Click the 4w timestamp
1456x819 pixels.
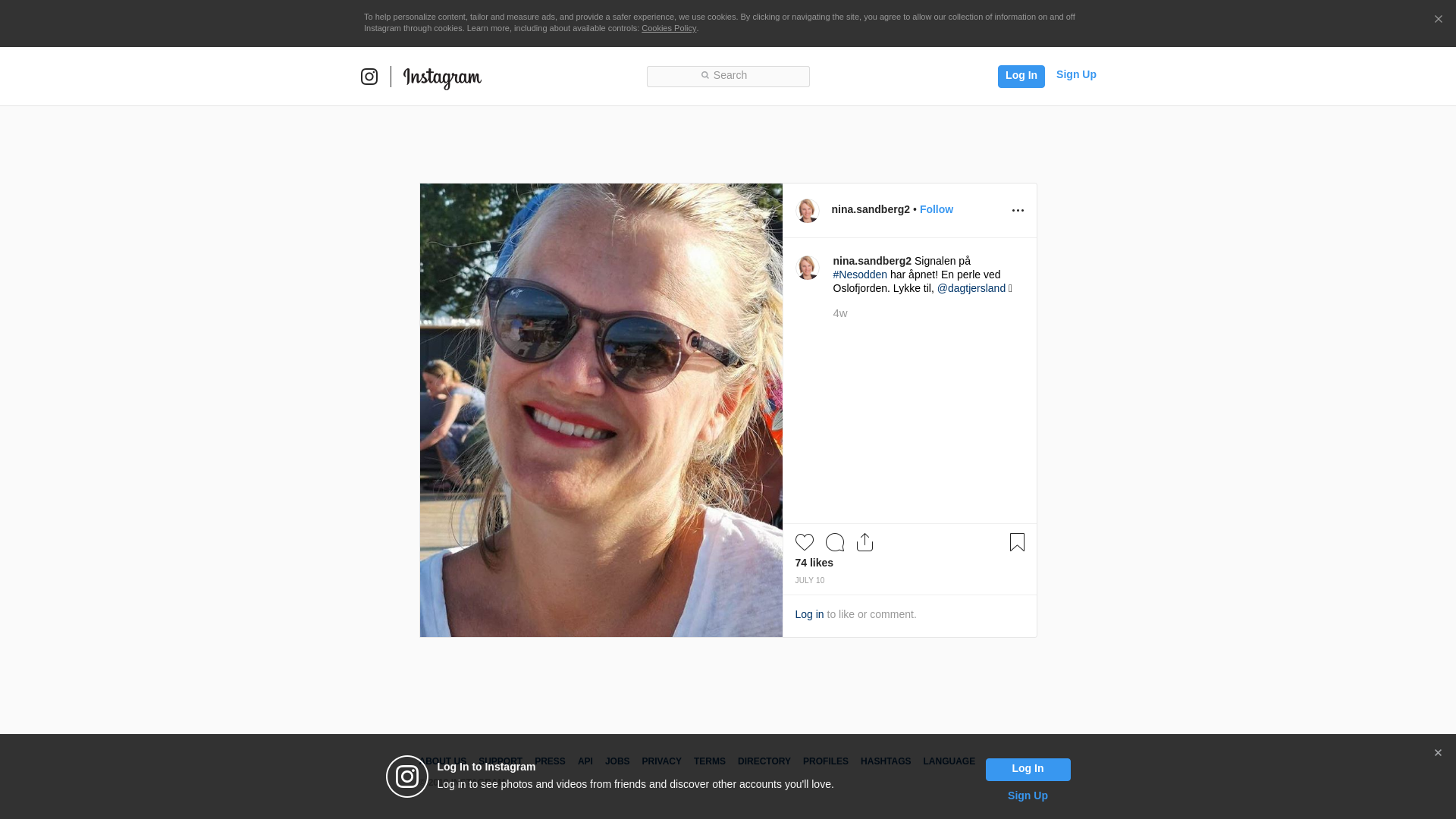point(840,313)
